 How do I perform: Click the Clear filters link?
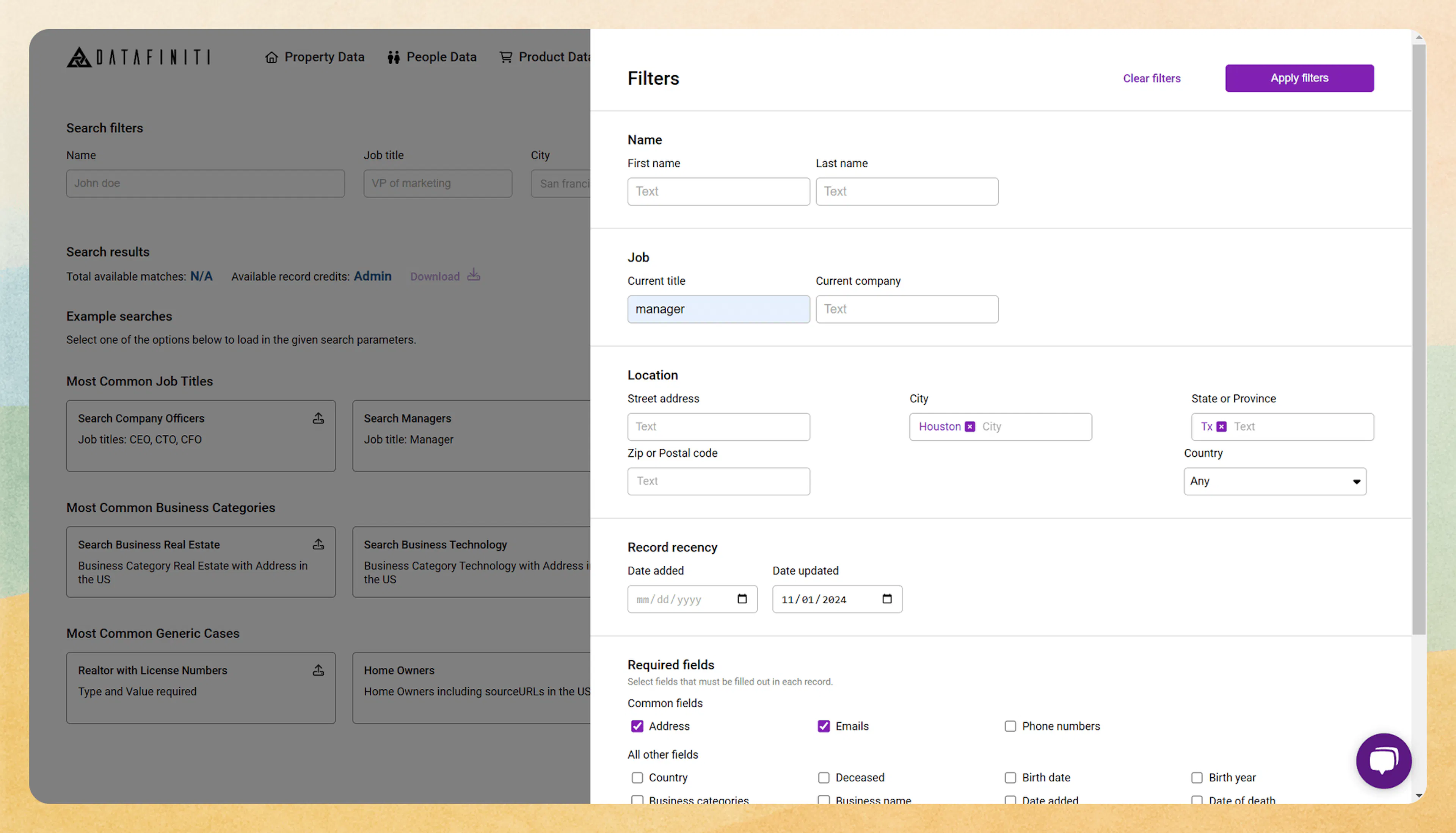1152,78
